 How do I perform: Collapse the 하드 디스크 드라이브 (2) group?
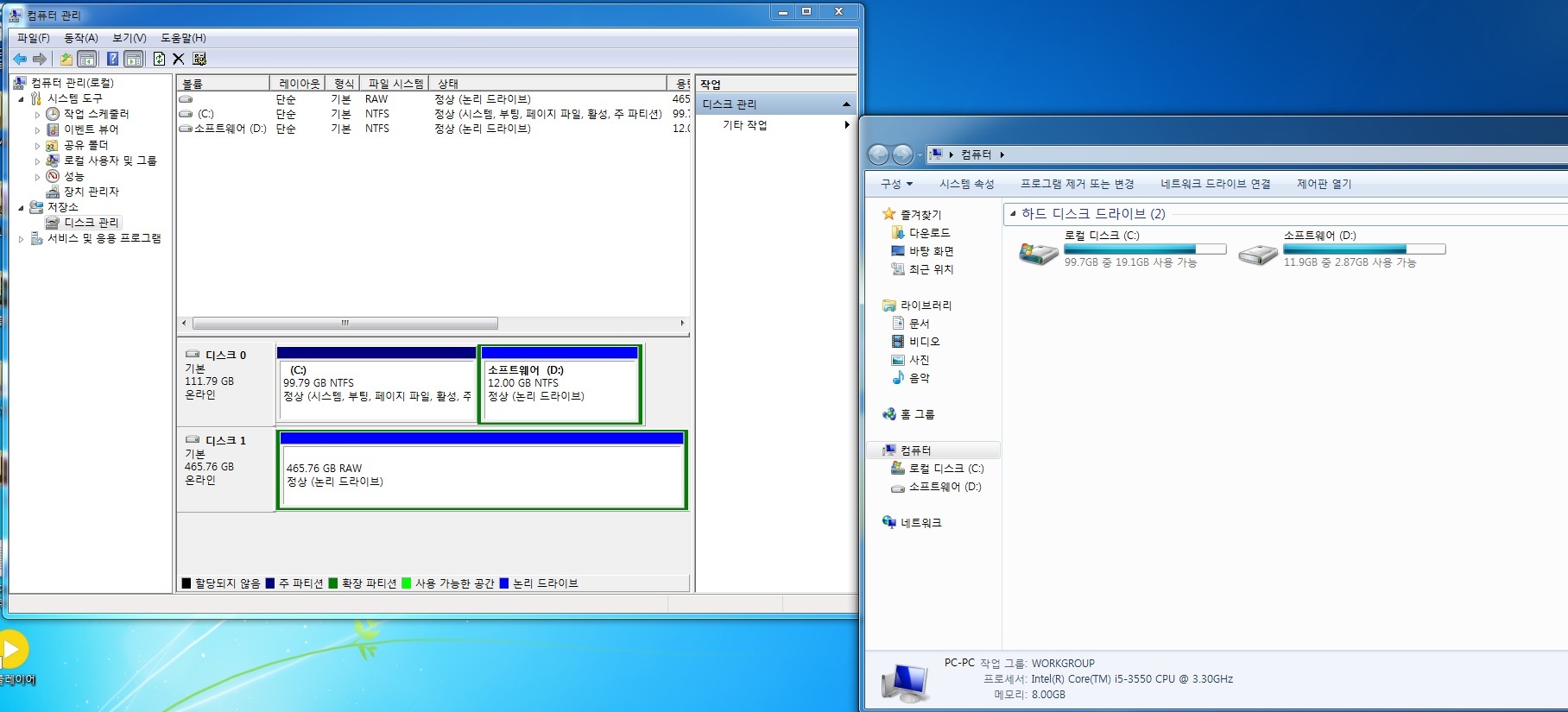pyautogui.click(x=1013, y=214)
